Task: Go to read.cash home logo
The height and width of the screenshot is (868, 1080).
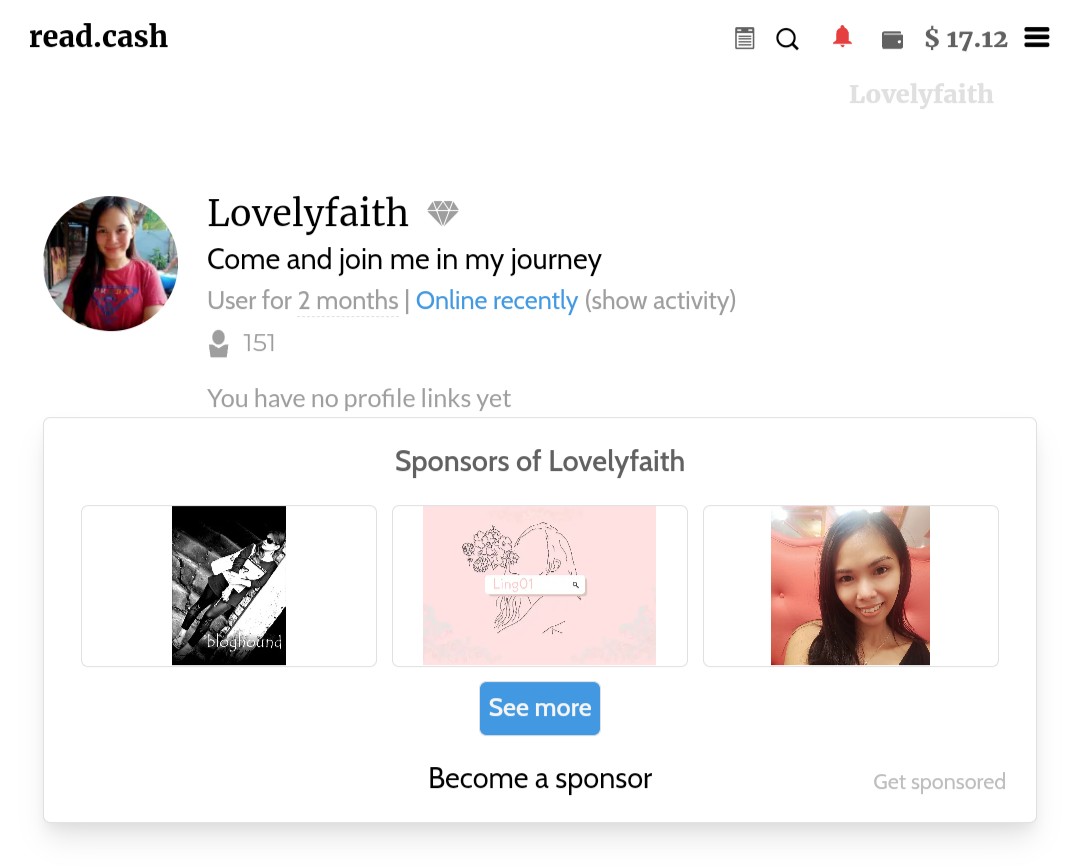Action: (x=98, y=36)
